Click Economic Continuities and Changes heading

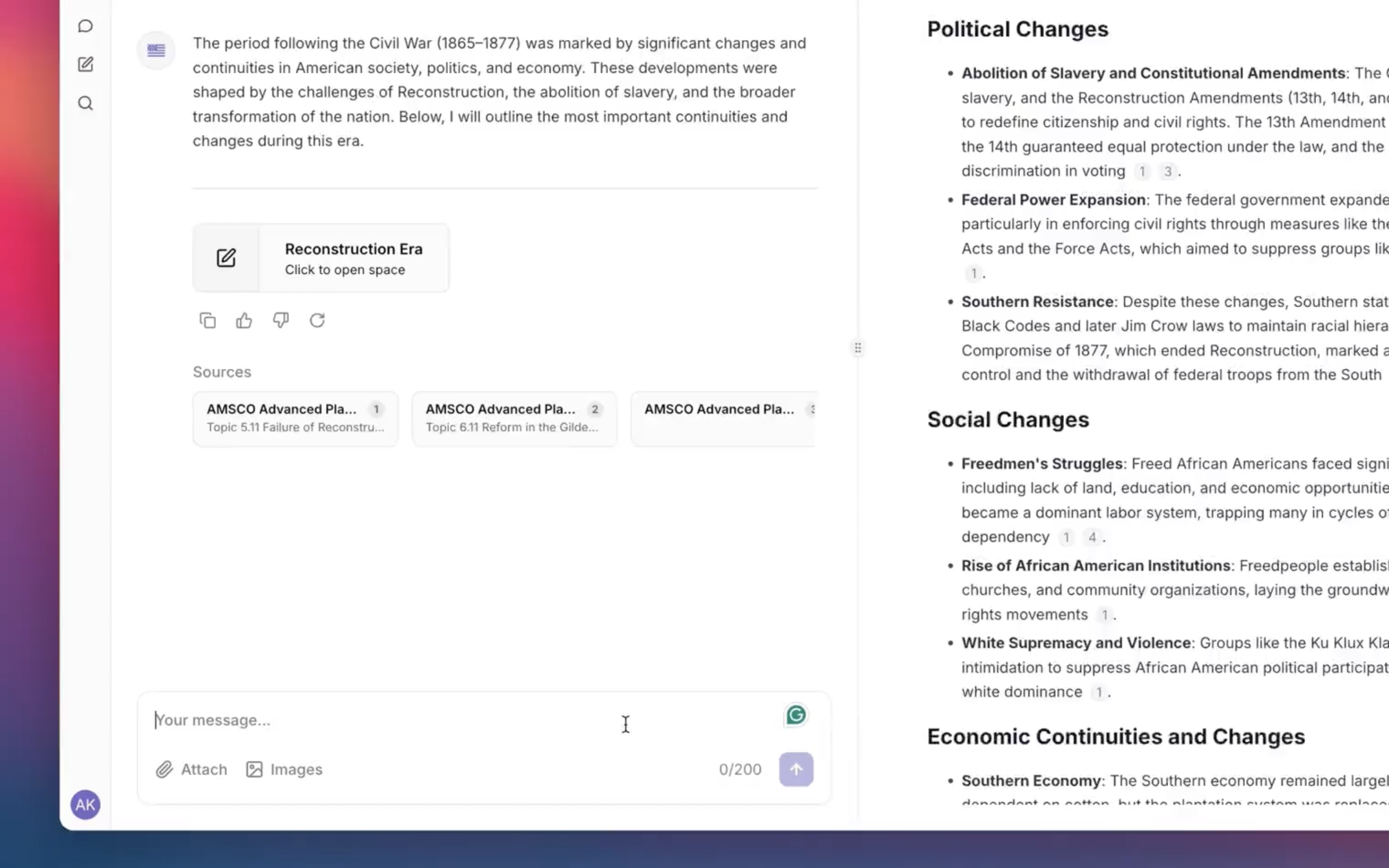point(1116,736)
